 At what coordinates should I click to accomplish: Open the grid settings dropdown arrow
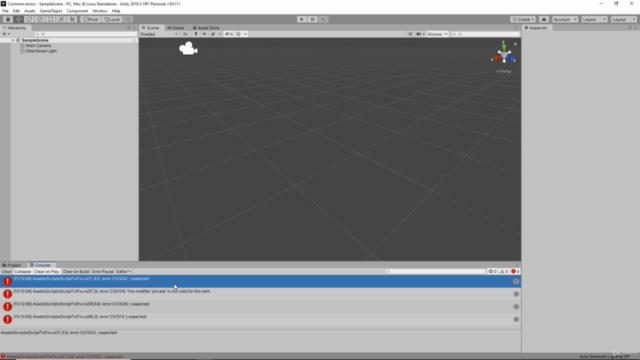245,34
